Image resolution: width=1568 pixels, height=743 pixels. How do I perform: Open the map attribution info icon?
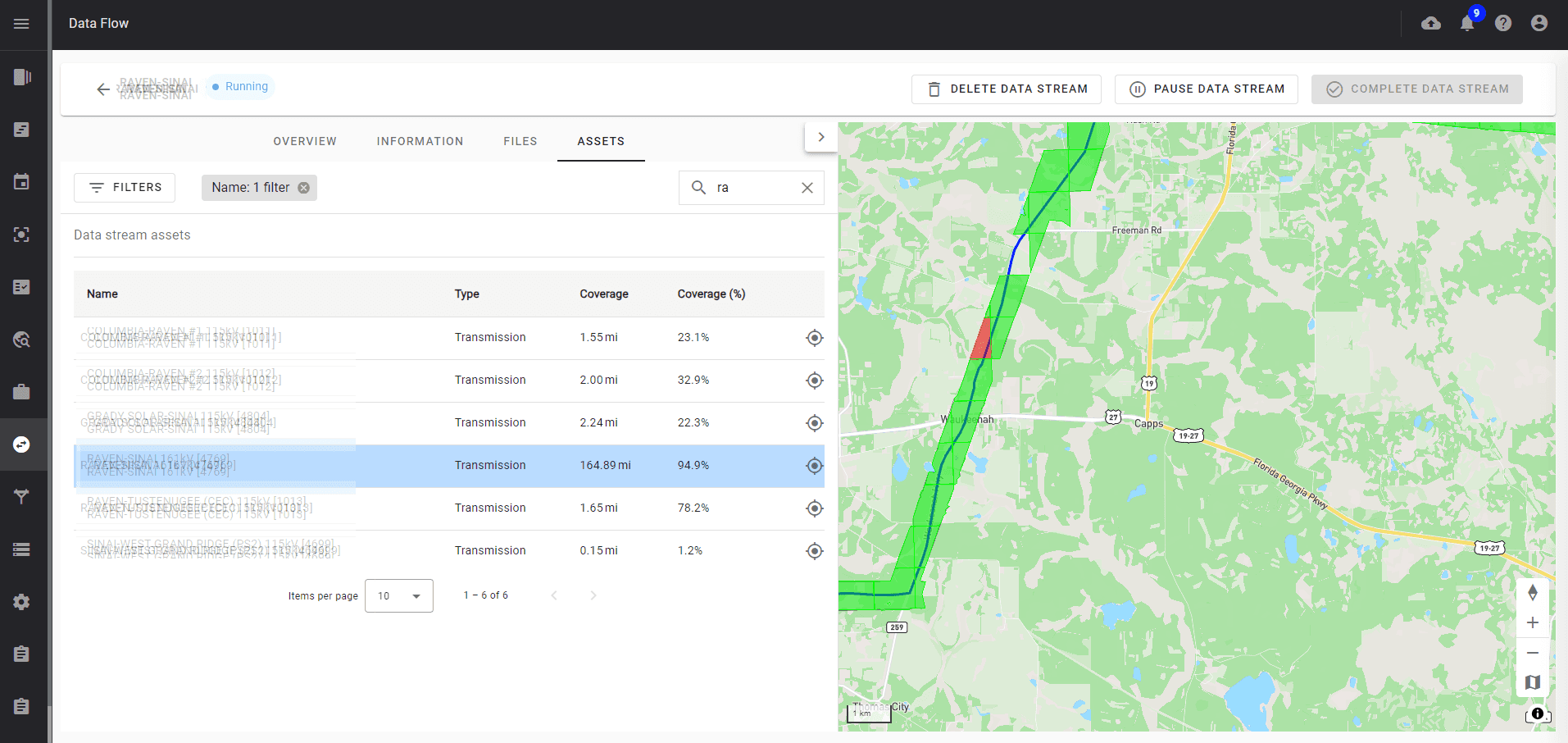(1538, 713)
